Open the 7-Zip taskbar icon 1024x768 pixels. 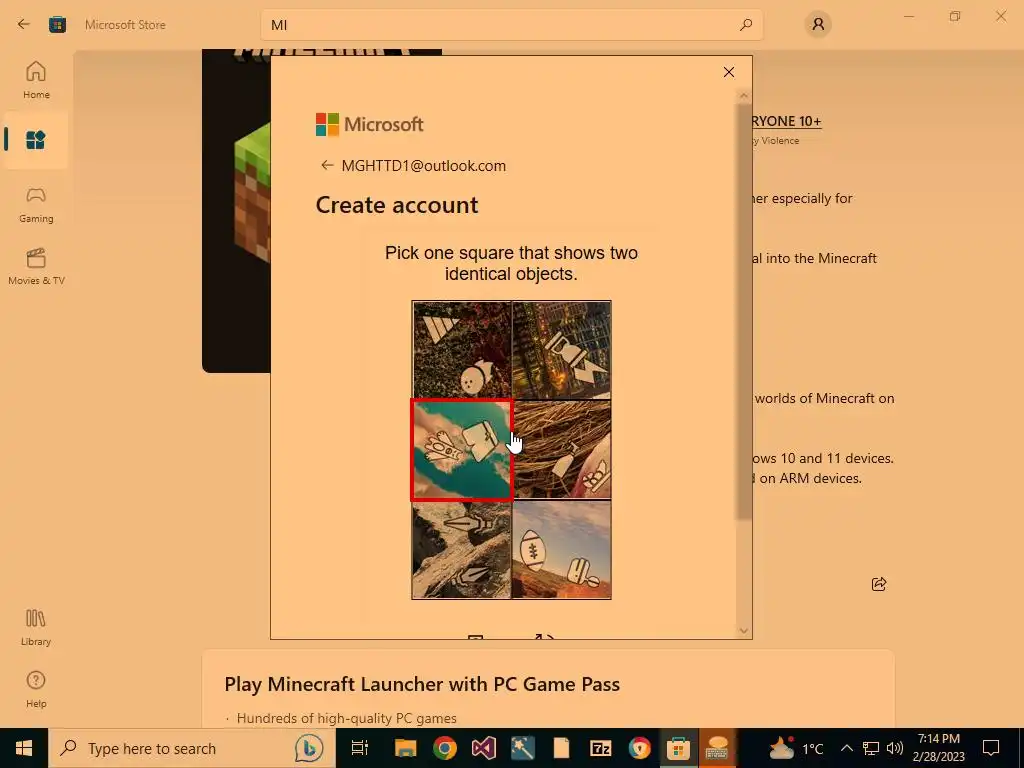coord(600,748)
